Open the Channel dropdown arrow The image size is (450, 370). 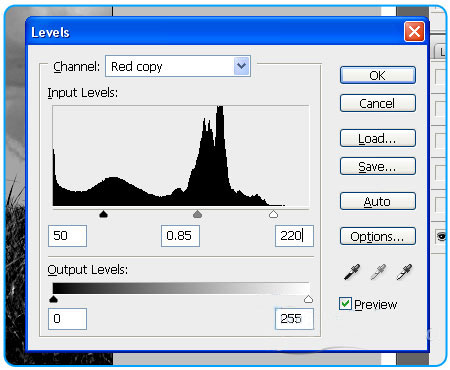click(x=241, y=66)
